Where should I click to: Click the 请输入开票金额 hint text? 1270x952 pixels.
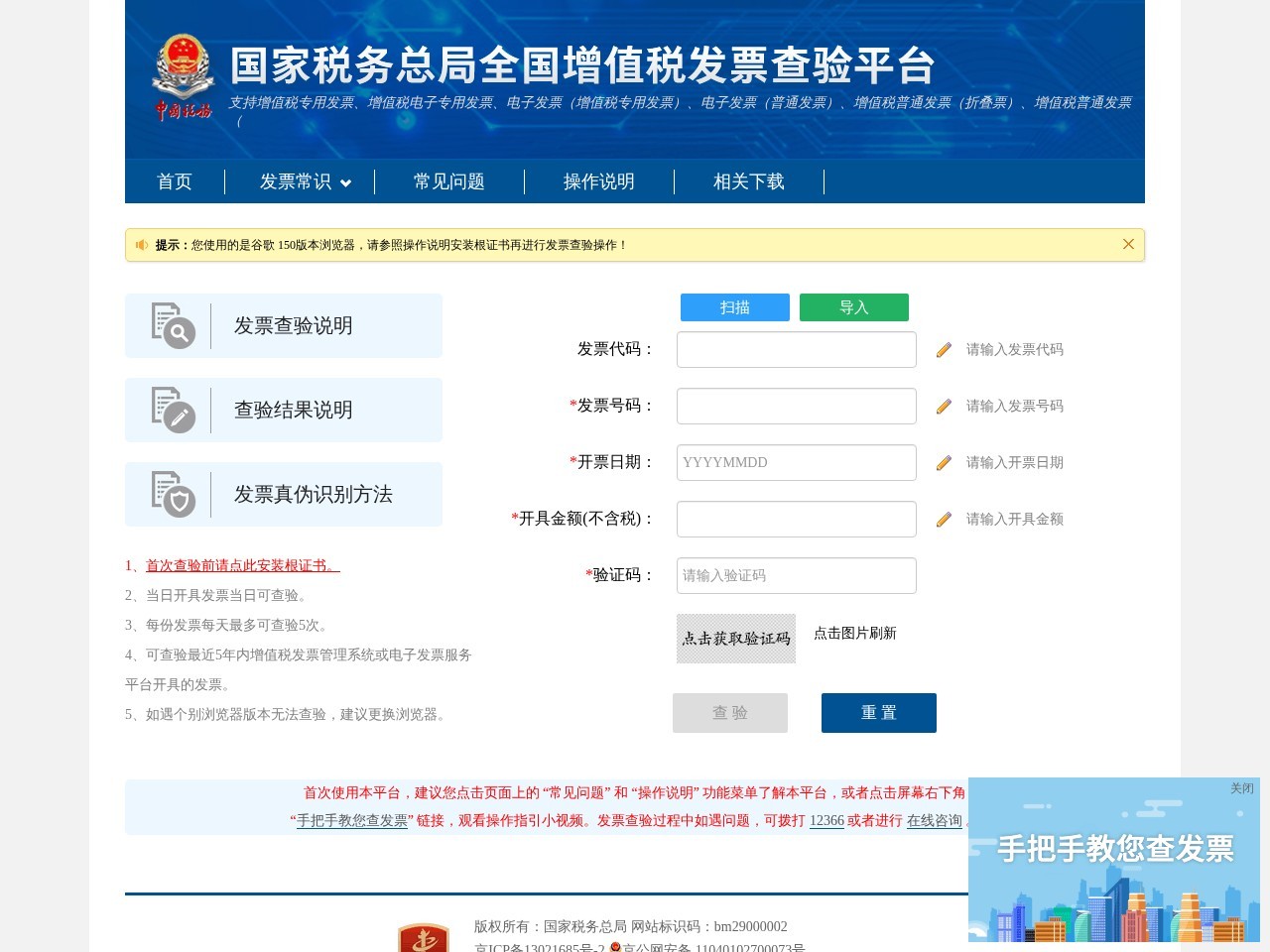[1015, 519]
